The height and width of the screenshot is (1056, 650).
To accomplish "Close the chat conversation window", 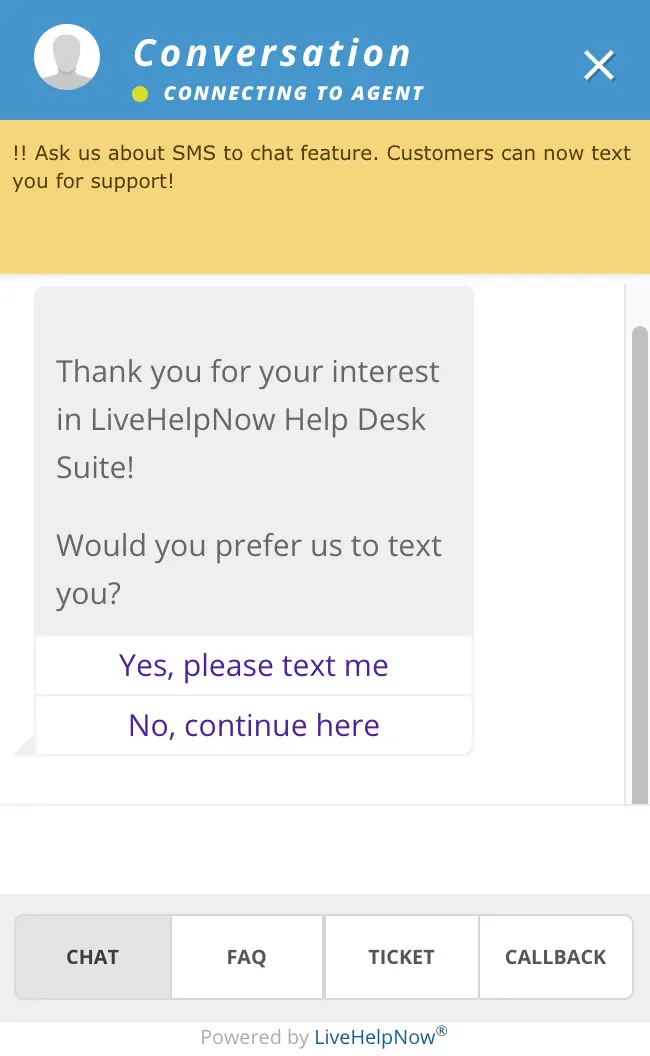I will coord(598,64).
